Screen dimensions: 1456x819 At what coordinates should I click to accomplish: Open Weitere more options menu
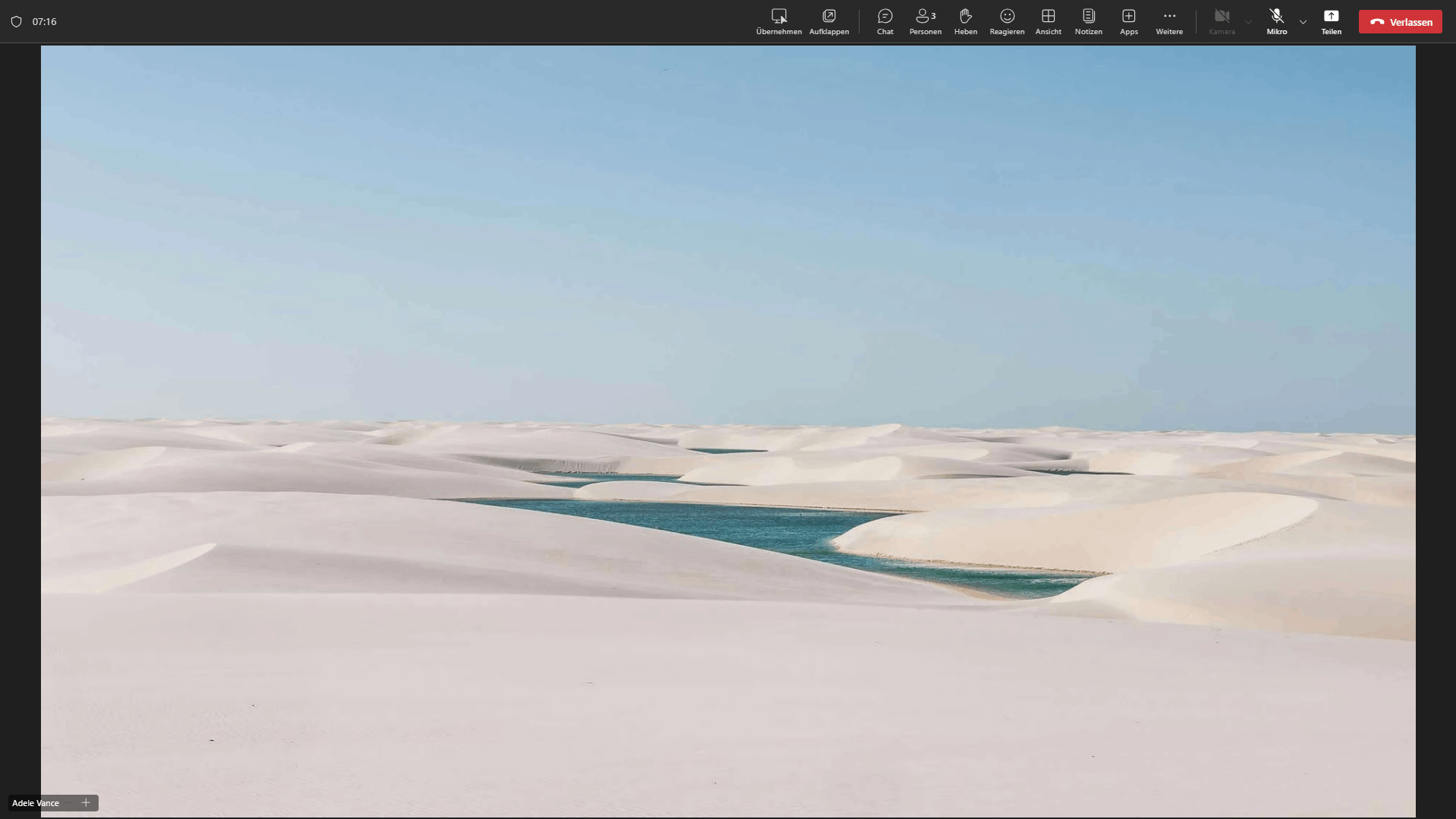[1168, 22]
